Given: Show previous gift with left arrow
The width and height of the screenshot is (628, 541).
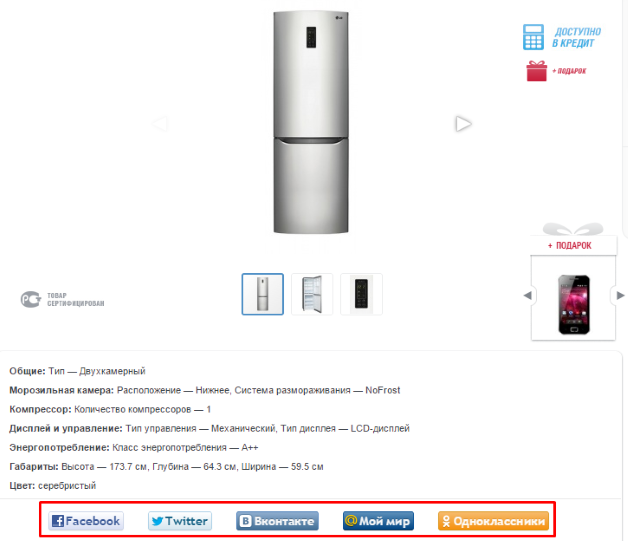Looking at the screenshot, I should 527,296.
